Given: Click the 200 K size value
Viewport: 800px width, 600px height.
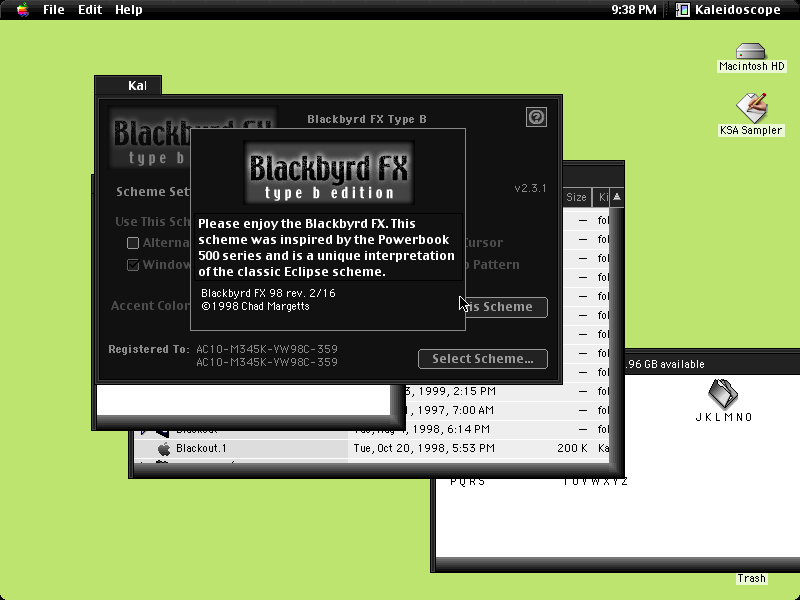Looking at the screenshot, I should click(572, 448).
